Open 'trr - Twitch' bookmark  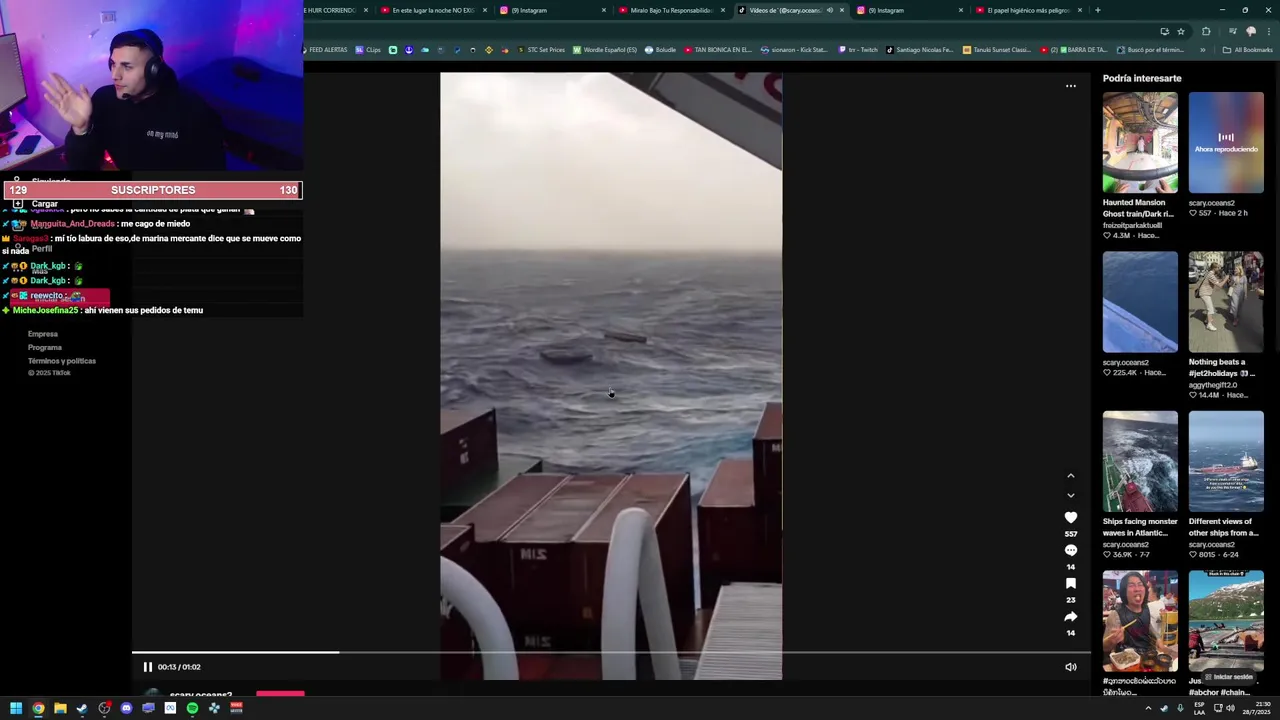(x=859, y=50)
